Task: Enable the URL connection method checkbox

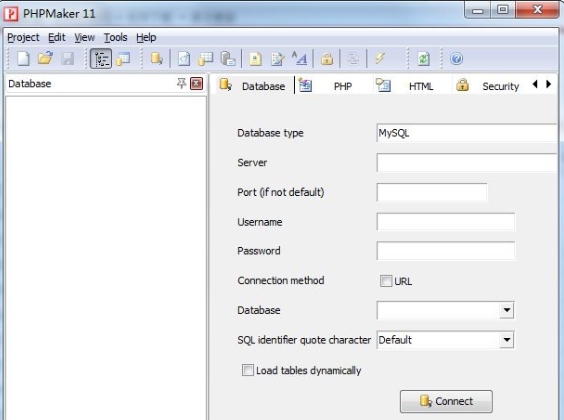Action: [386, 281]
